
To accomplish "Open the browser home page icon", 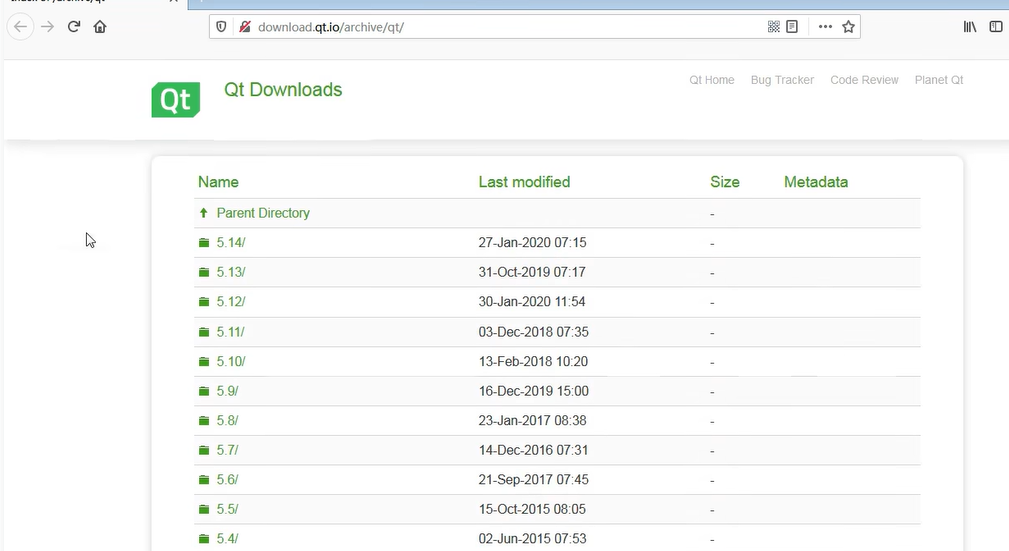I will tap(100, 27).
